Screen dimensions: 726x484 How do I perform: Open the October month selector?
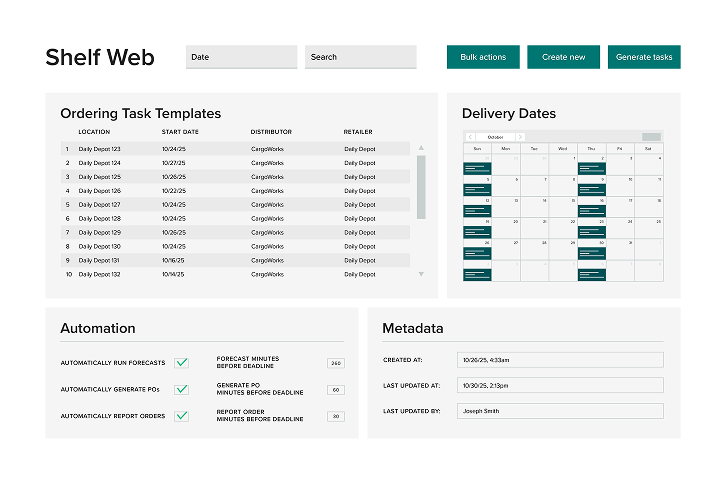(x=495, y=137)
